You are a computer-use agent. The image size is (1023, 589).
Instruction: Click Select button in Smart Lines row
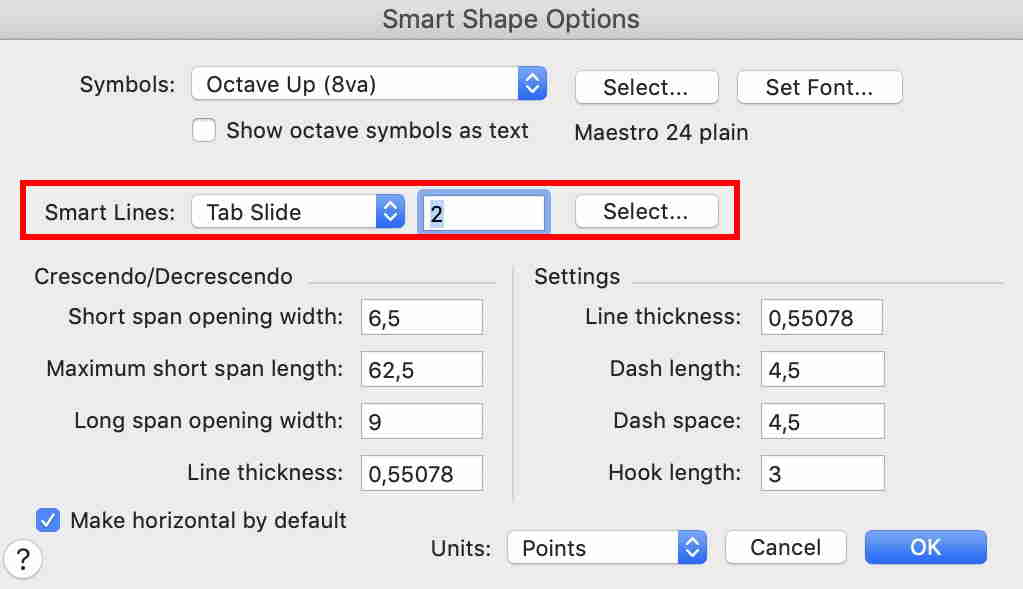[646, 212]
